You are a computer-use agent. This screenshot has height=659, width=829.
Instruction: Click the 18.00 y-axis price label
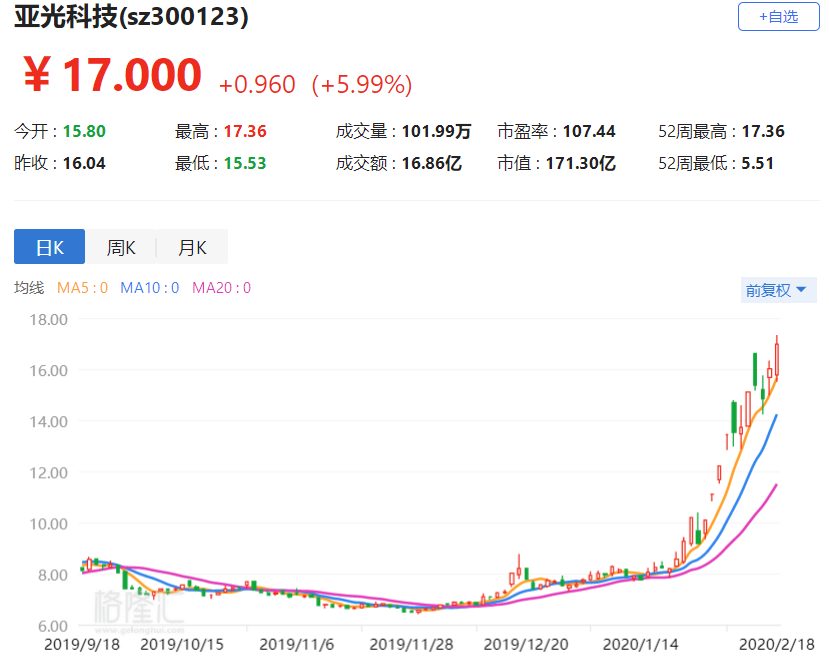pos(48,319)
